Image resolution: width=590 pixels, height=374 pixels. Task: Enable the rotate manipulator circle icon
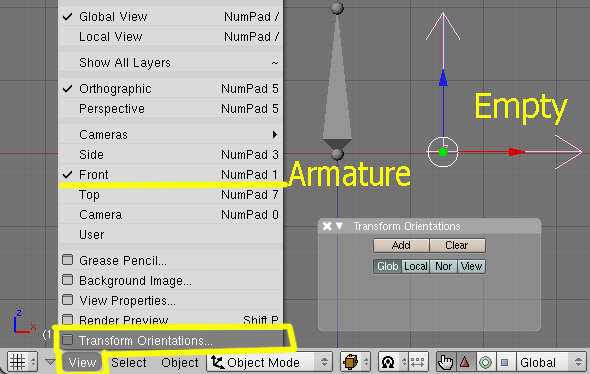(485, 362)
